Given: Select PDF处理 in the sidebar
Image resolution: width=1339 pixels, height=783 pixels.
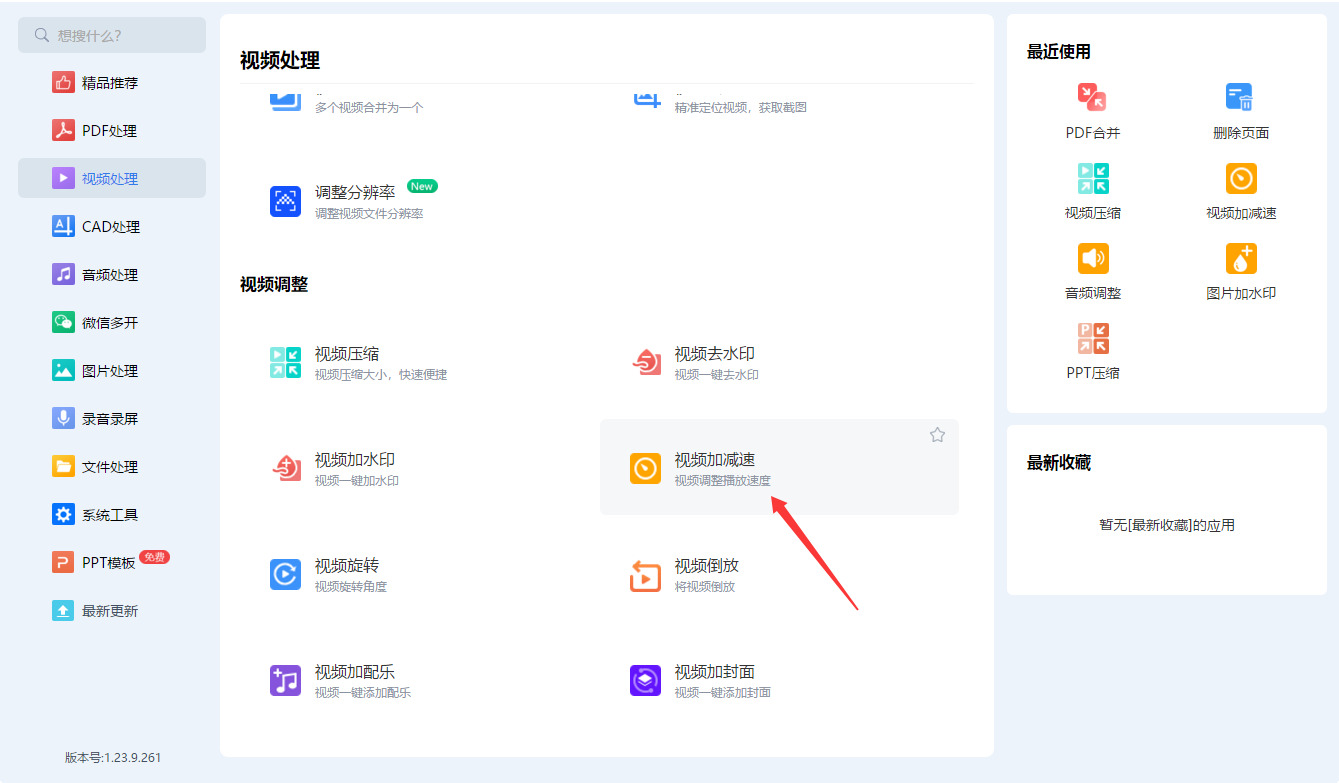Looking at the screenshot, I should [112, 131].
